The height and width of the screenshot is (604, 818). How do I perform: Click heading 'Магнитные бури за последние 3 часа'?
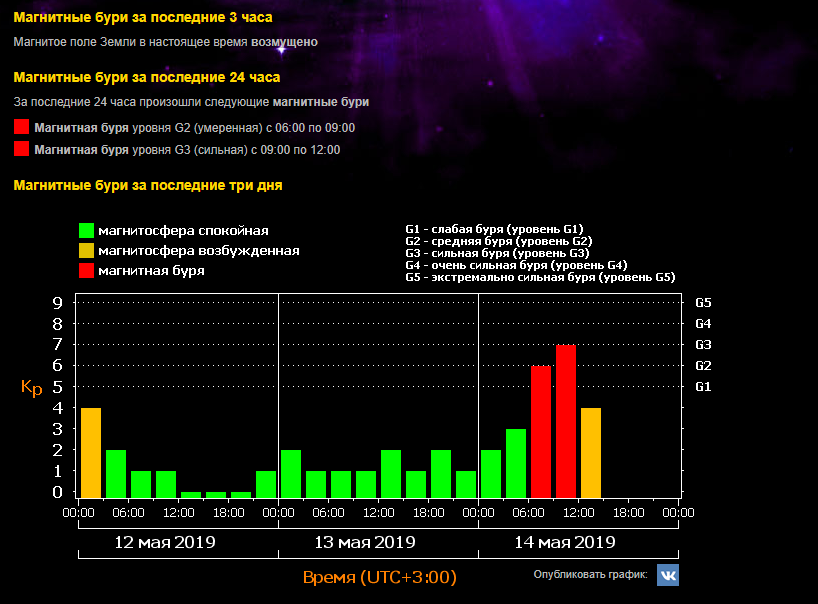pyautogui.click(x=143, y=18)
